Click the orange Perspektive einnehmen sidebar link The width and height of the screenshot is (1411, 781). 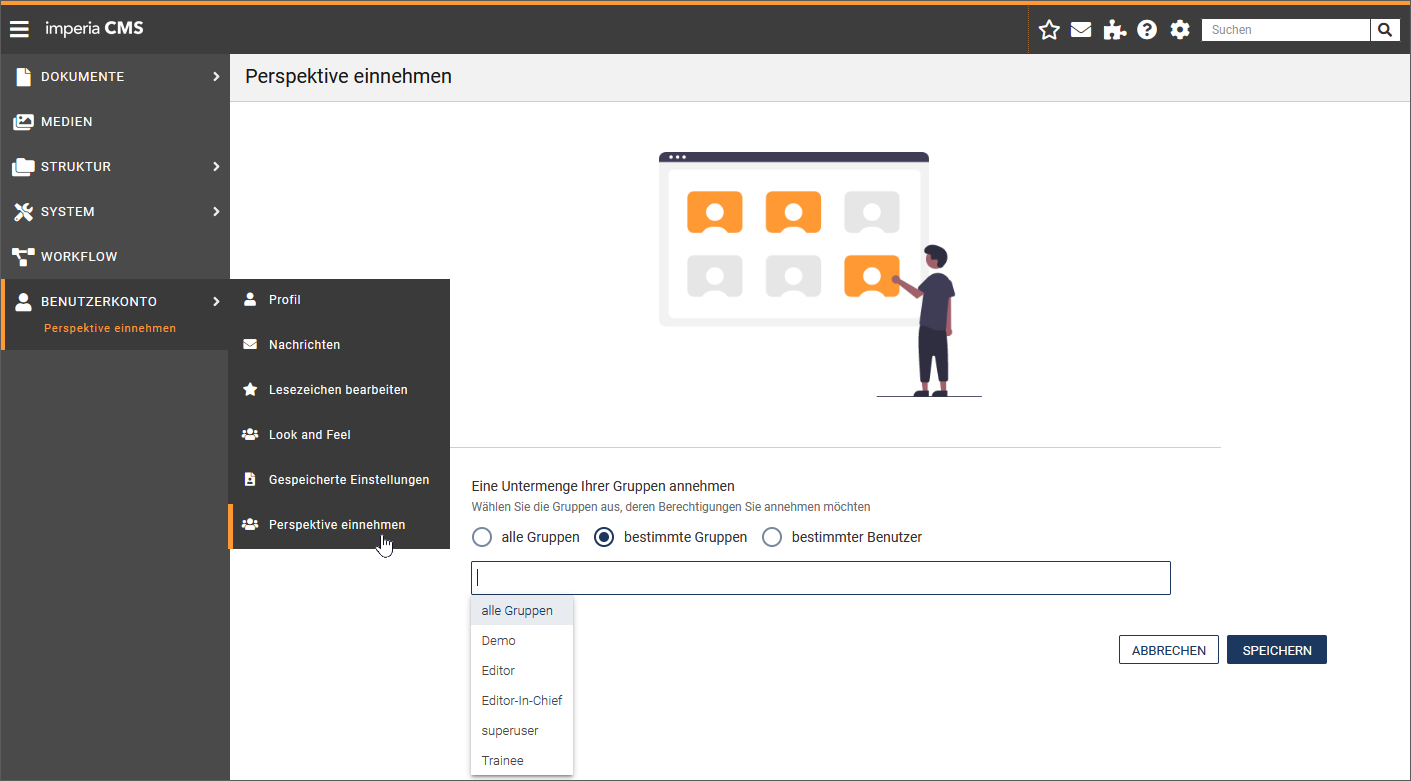click(110, 328)
